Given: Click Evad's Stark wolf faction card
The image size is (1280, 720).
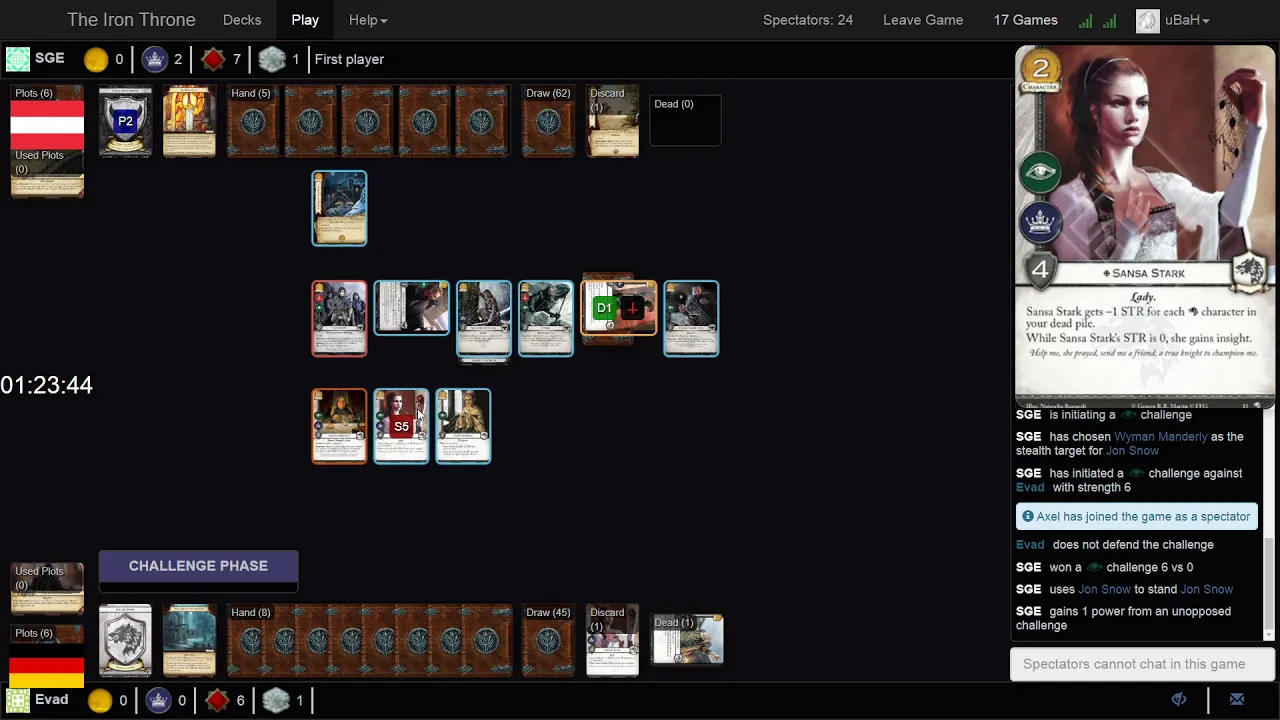Looking at the screenshot, I should 125,641.
